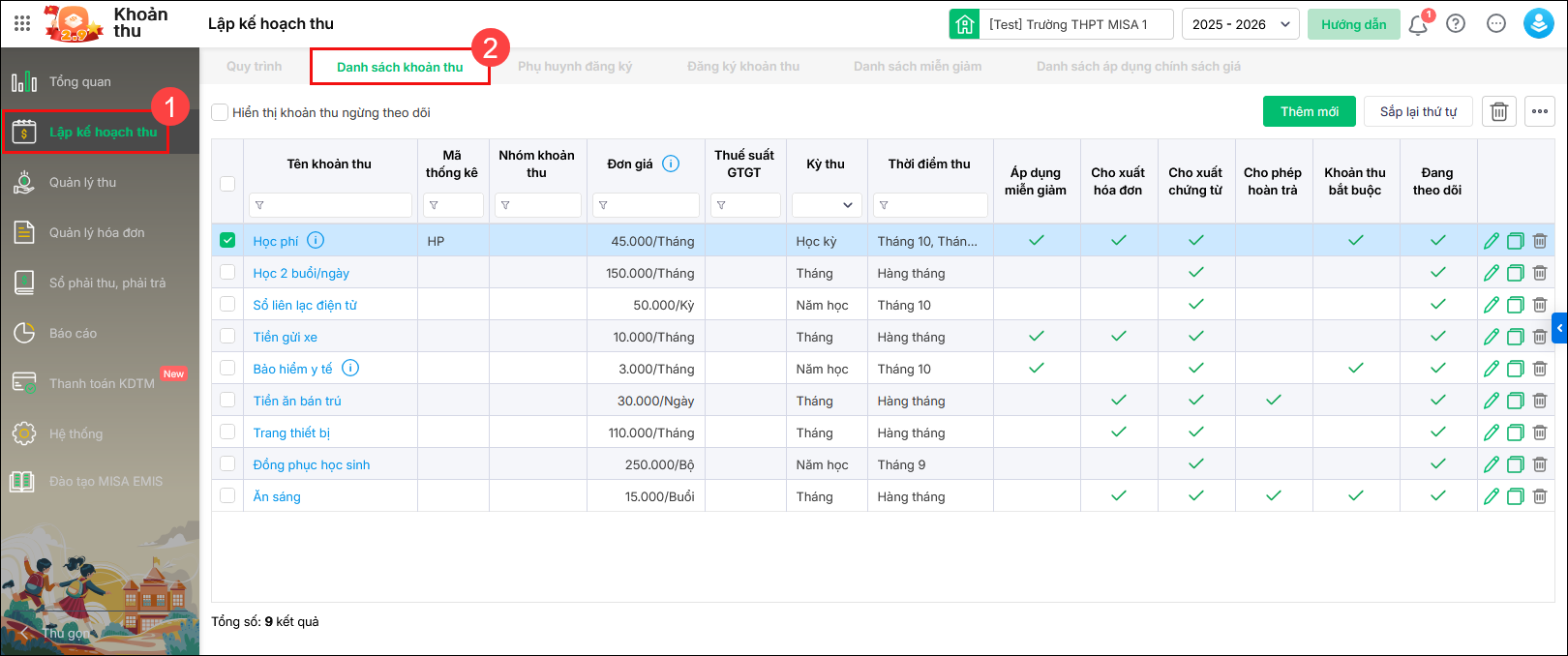Toggle Hiển thị khoản thu ngừng theo dõi checkbox
Image resolution: width=1568 pixels, height=656 pixels.
(221, 112)
